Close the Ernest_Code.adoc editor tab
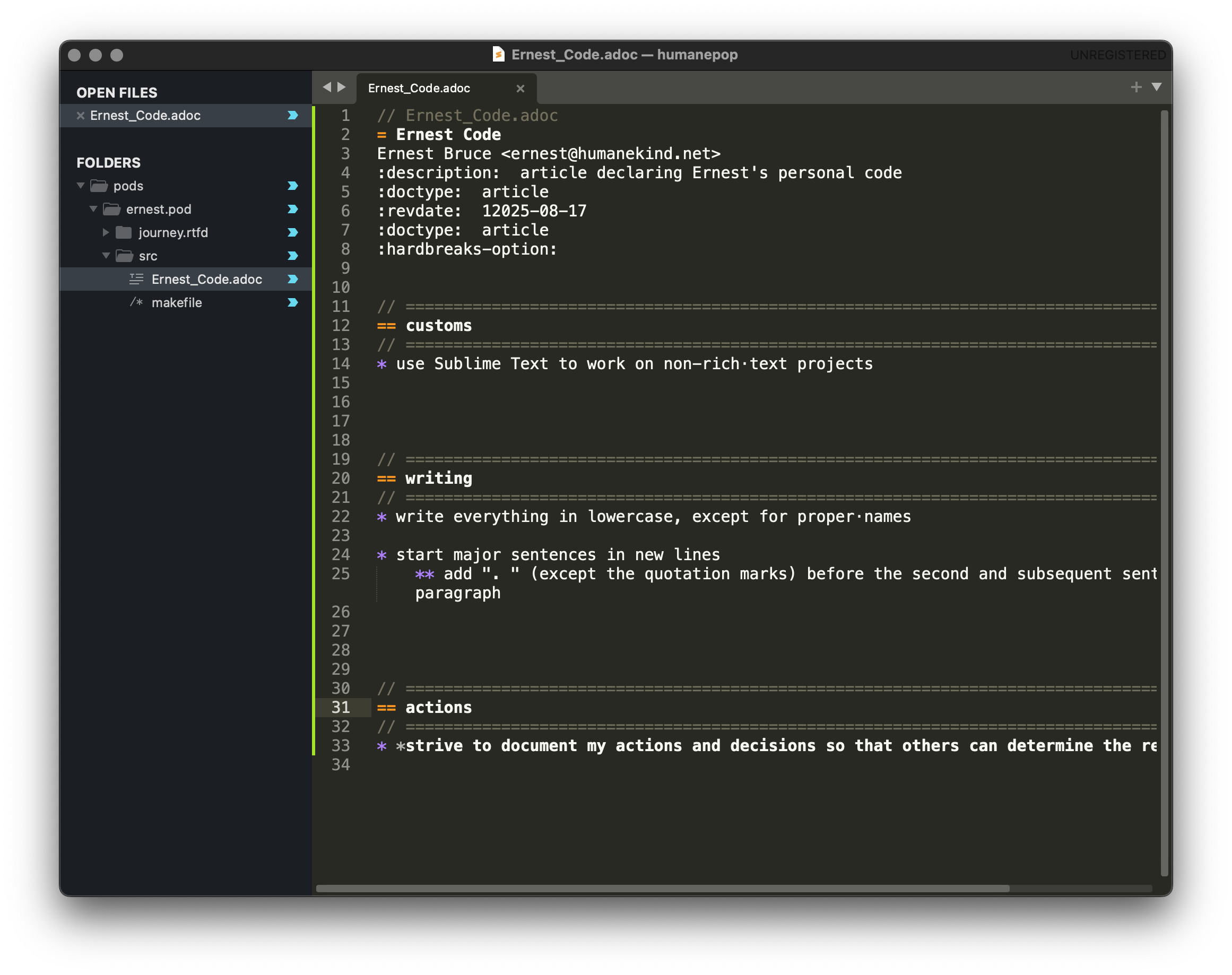Viewport: 1232px width, 975px height. click(520, 89)
